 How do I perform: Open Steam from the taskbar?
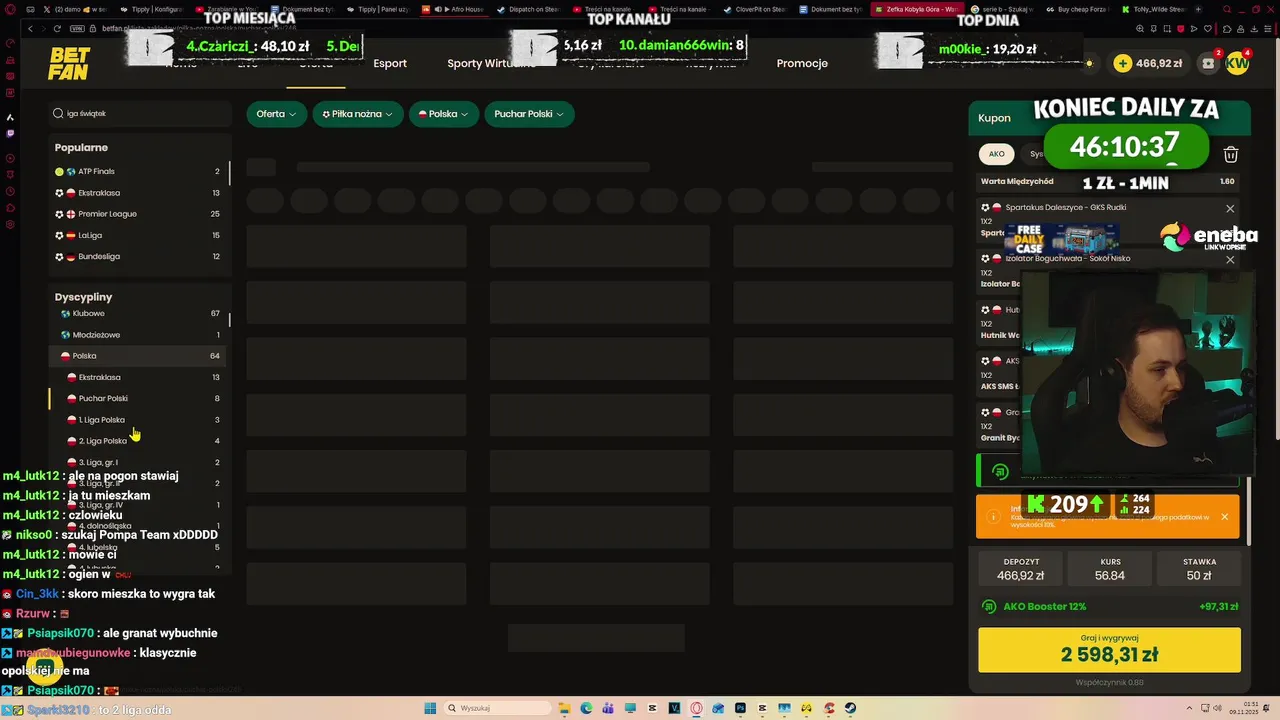850,708
